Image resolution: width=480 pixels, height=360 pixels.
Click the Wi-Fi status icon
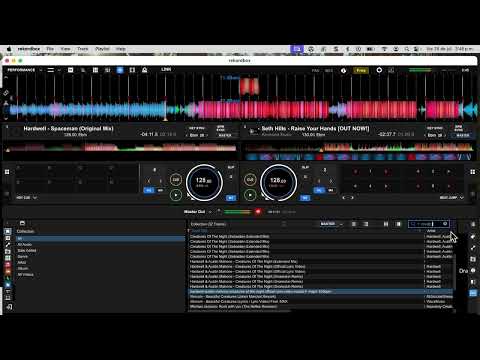(x=384, y=49)
